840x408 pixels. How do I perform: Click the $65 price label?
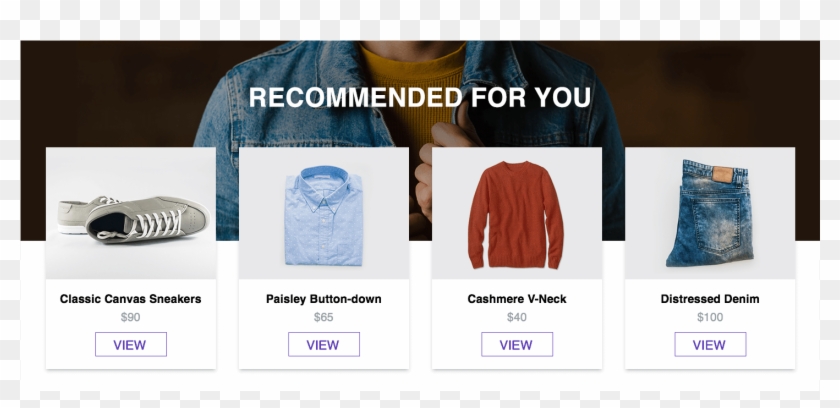pos(324,317)
